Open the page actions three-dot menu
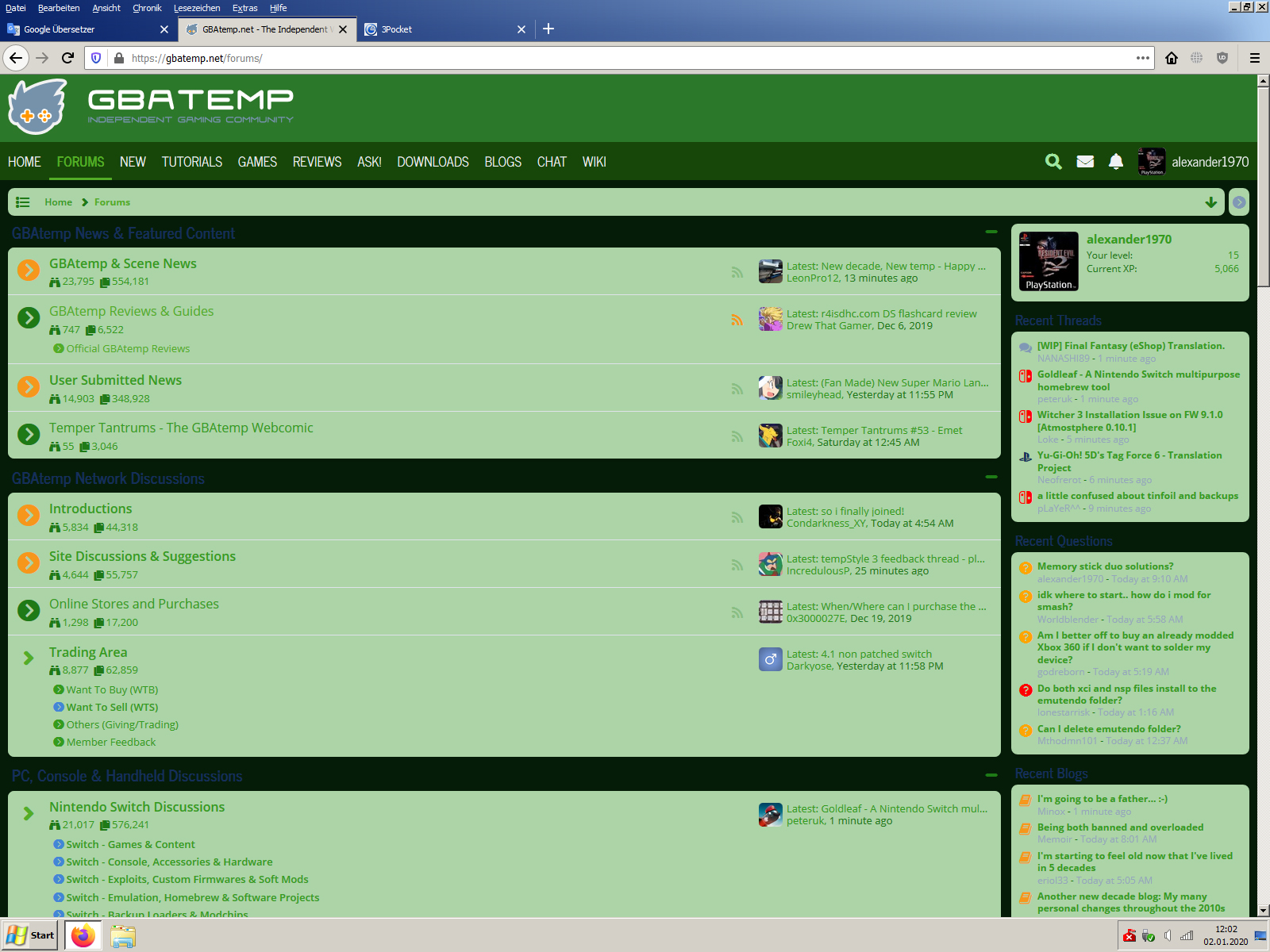Viewport: 1270px width, 952px height. click(1143, 58)
